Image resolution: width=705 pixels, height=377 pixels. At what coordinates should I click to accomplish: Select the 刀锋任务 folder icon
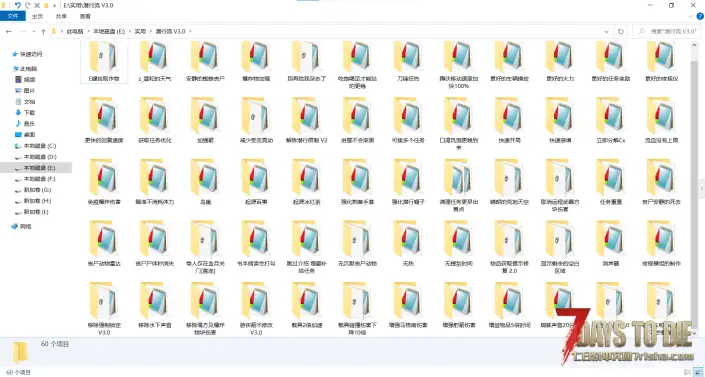pos(408,57)
